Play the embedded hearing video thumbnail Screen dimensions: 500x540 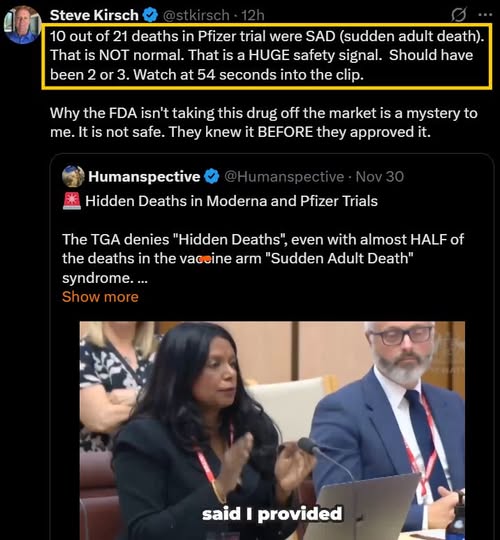[272, 430]
